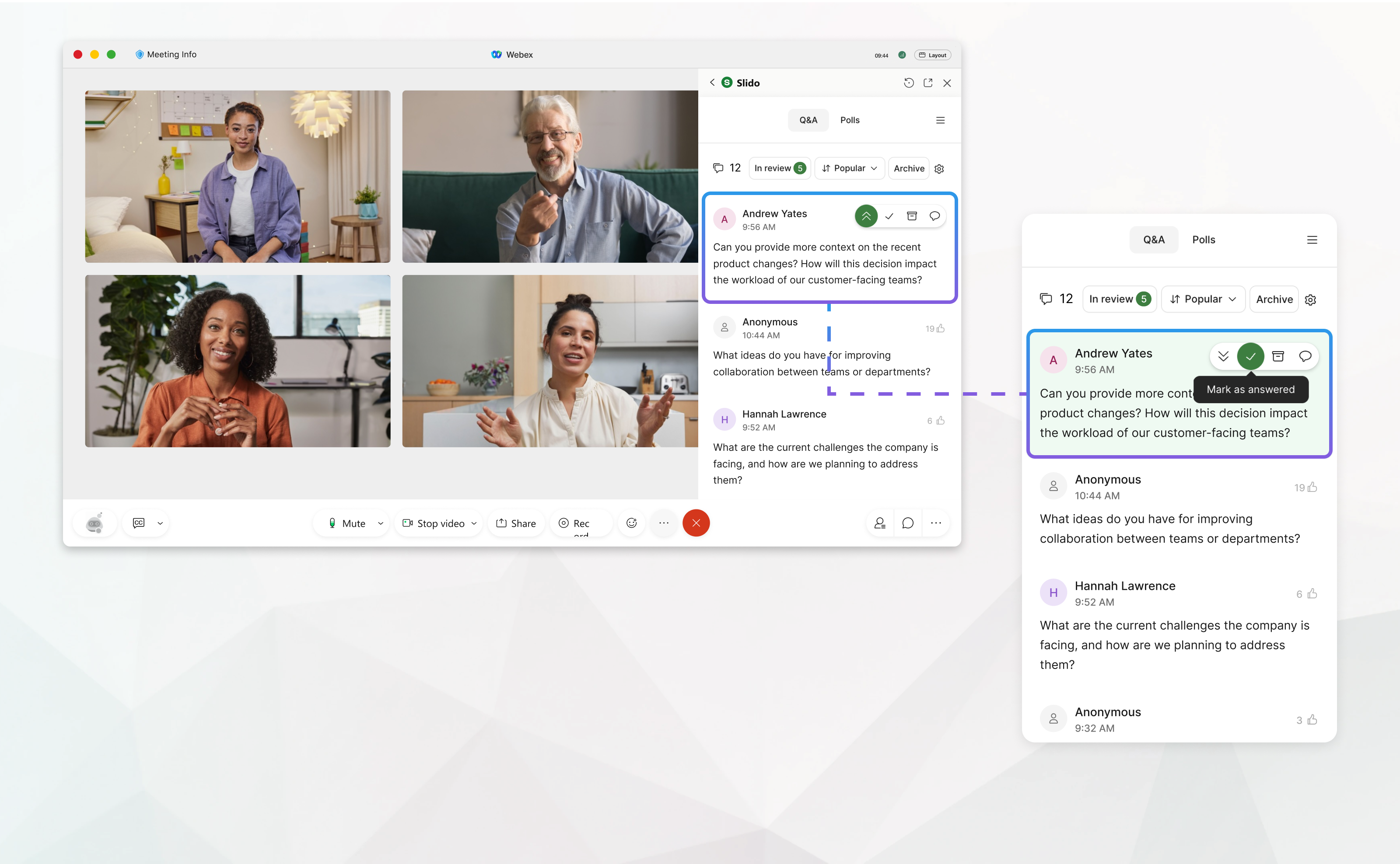
Task: Open more panel options at bottom right
Action: [x=936, y=523]
